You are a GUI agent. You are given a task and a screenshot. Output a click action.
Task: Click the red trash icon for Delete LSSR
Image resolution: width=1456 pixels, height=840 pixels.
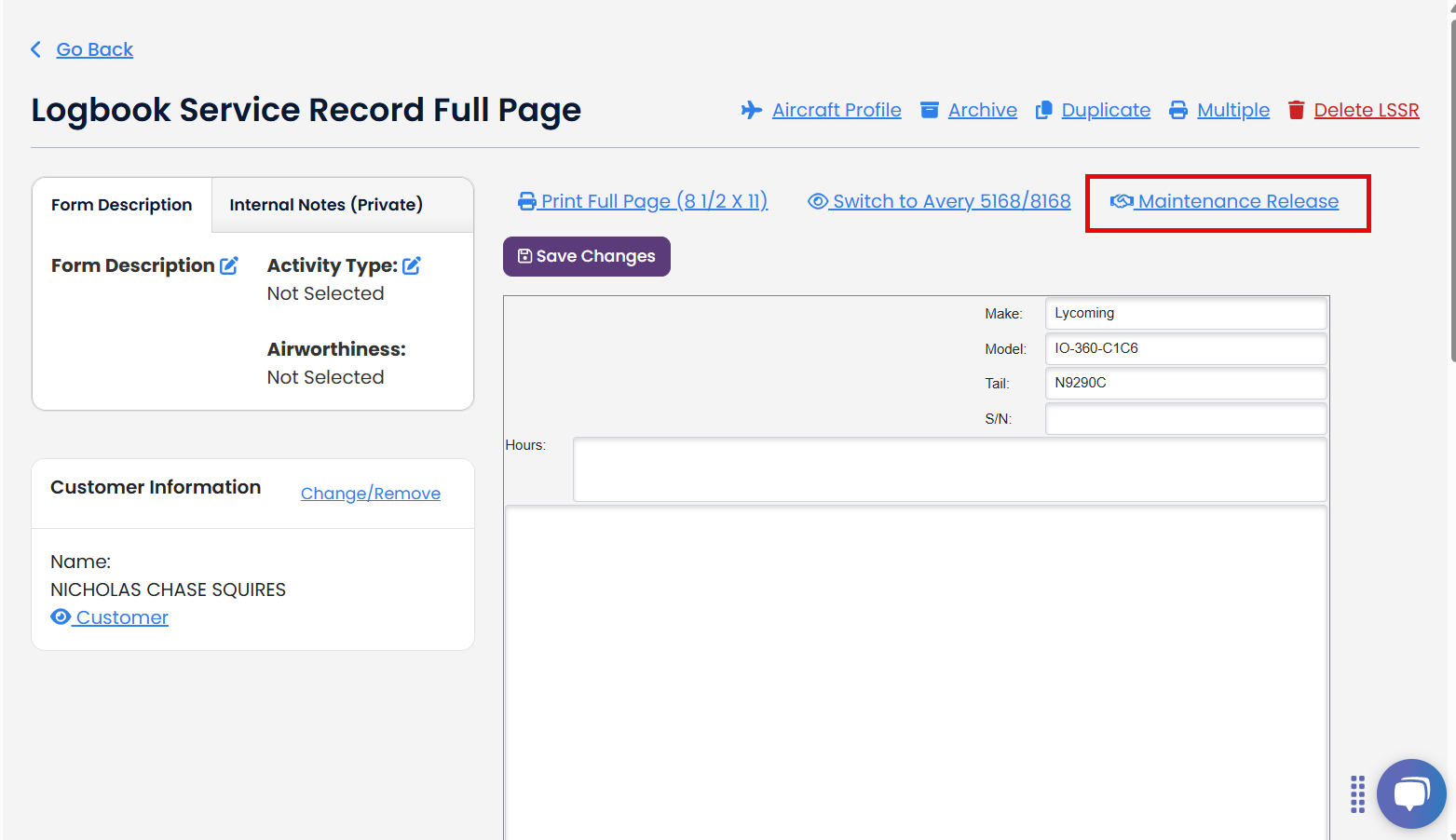[1296, 109]
